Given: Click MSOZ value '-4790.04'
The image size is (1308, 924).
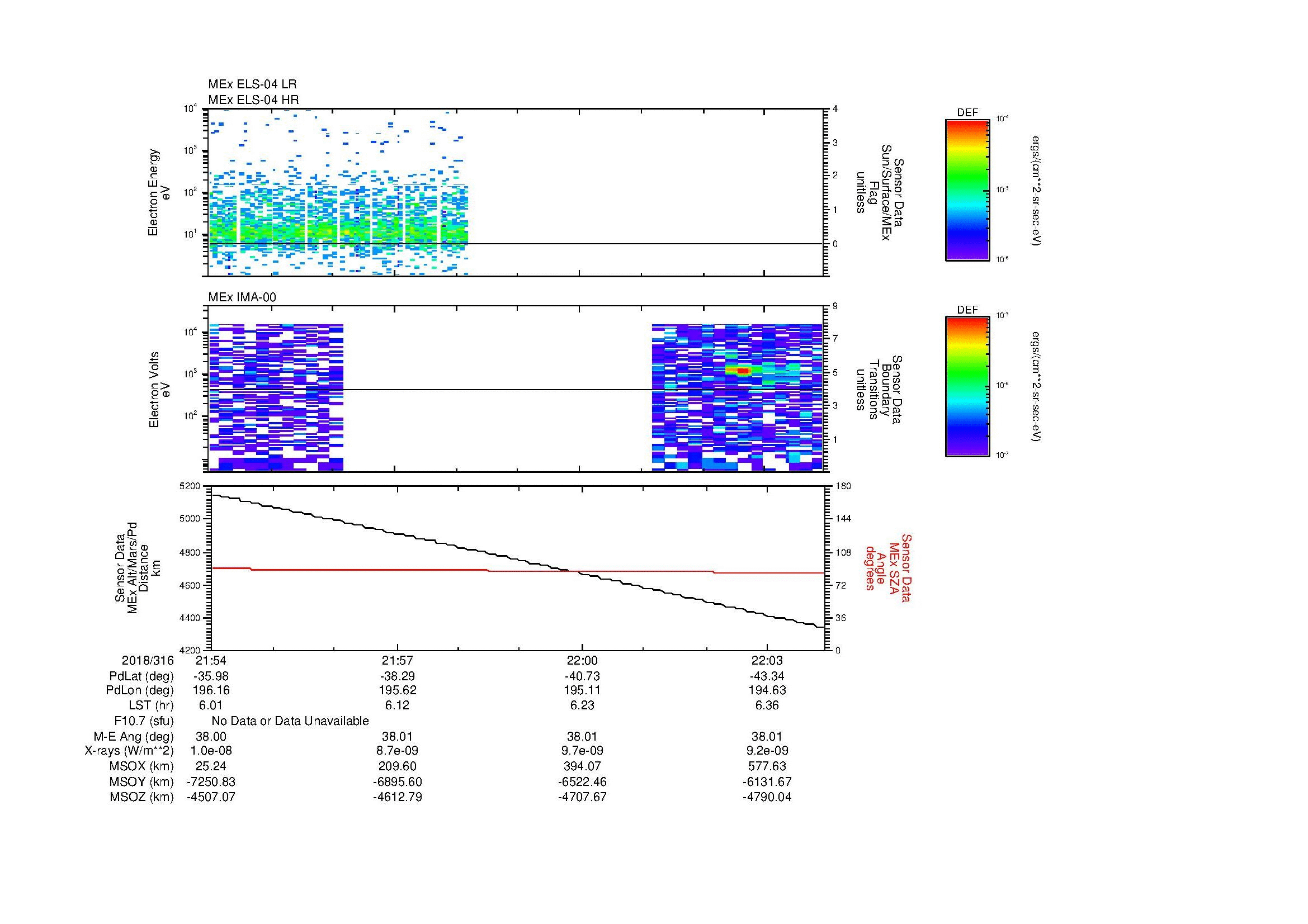Looking at the screenshot, I should tap(767, 797).
